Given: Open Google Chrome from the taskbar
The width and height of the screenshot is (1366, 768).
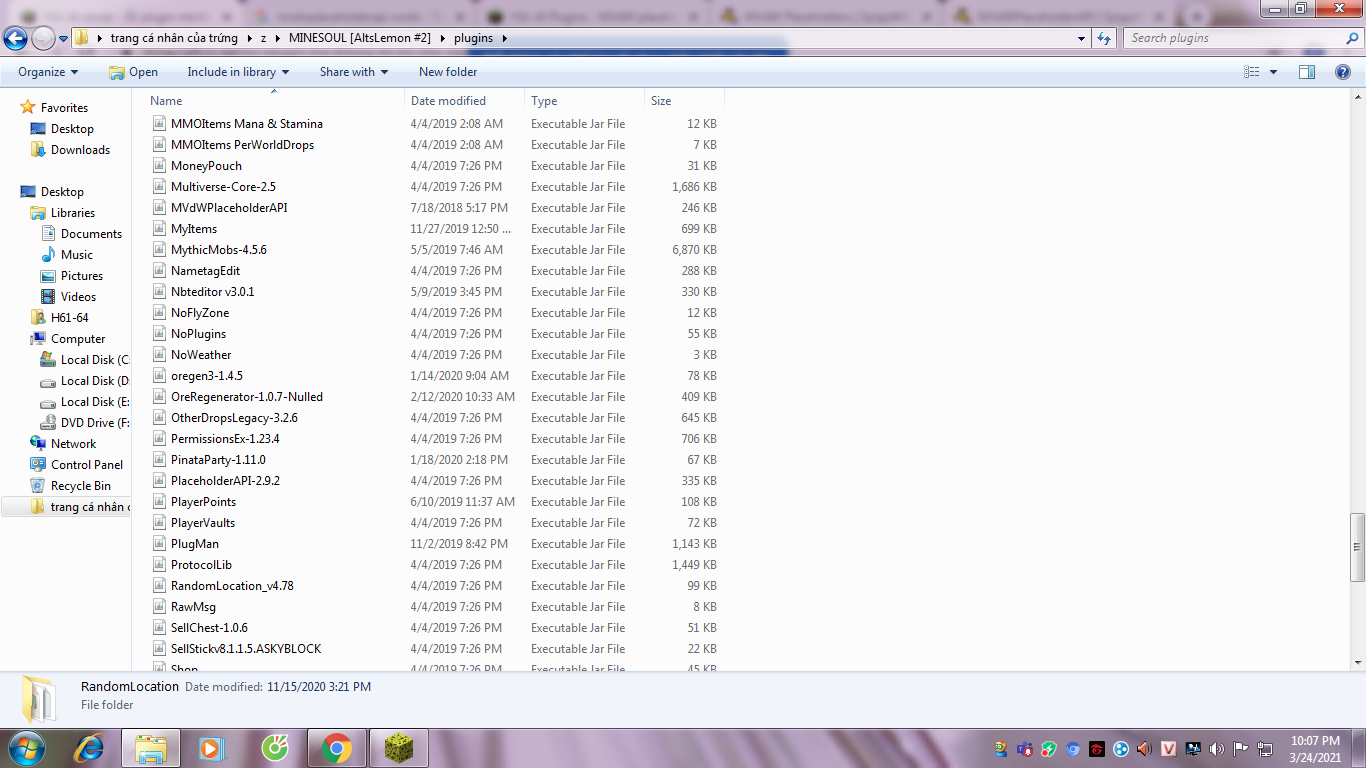Looking at the screenshot, I should 337,748.
